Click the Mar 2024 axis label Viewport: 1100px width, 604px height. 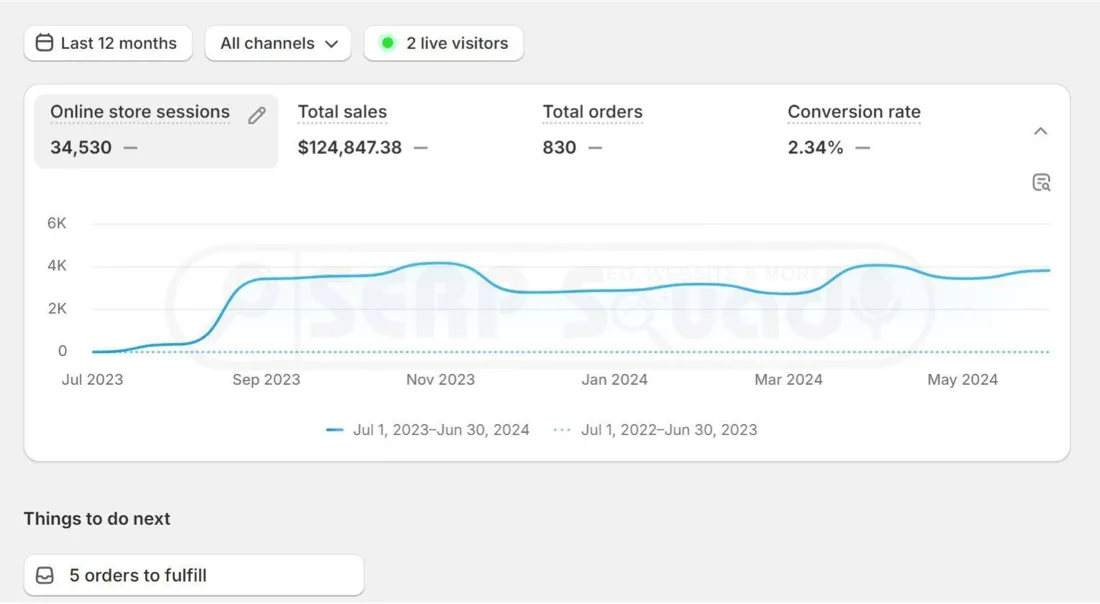[x=789, y=380]
